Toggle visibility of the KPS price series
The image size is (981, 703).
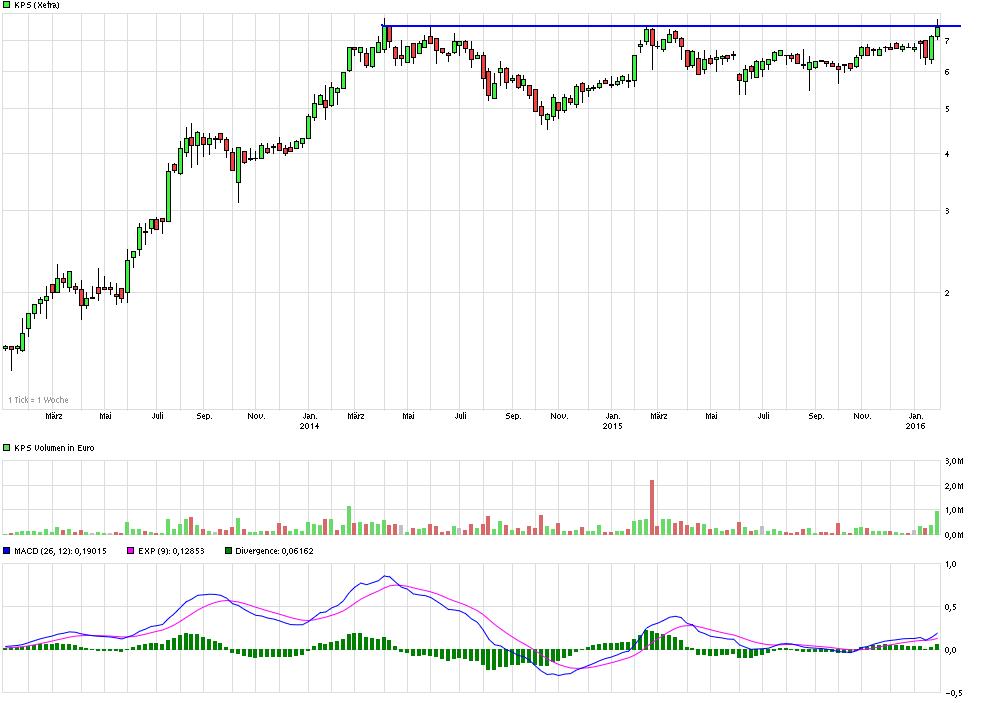point(8,4)
